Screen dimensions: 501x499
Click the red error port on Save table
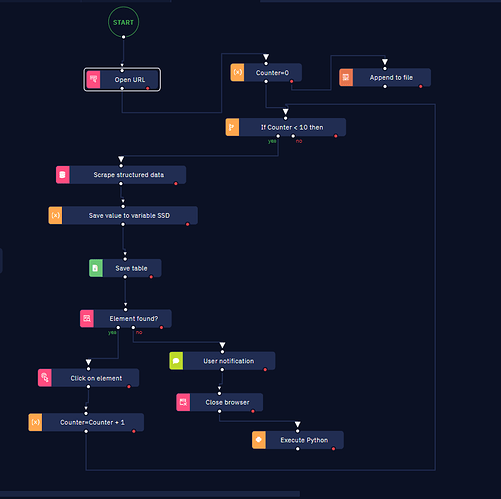(x=151, y=277)
